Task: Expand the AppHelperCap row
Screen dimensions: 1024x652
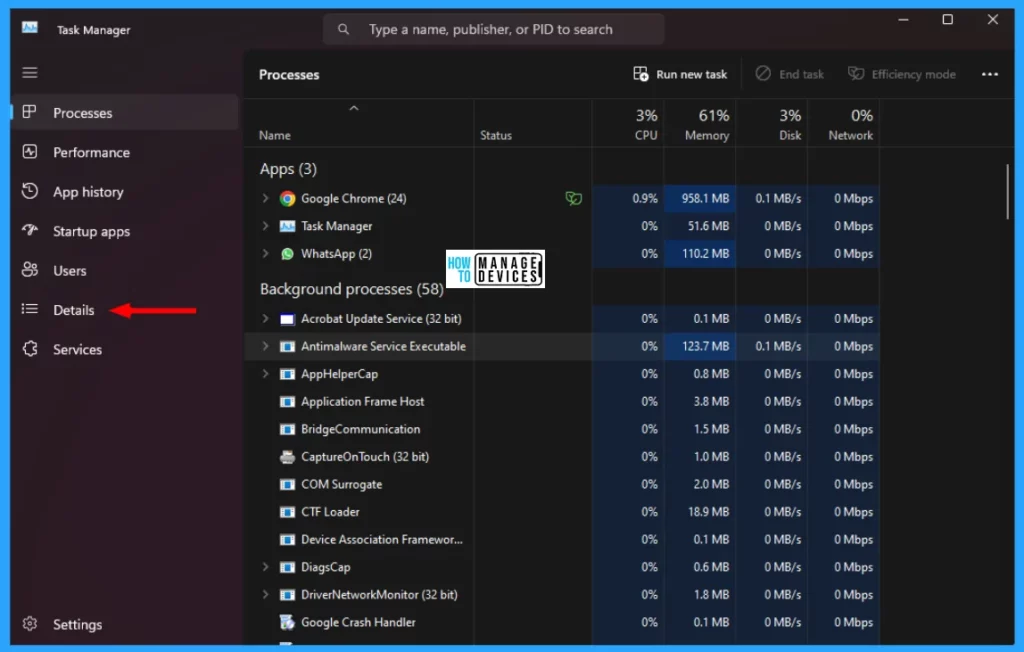Action: click(x=265, y=374)
